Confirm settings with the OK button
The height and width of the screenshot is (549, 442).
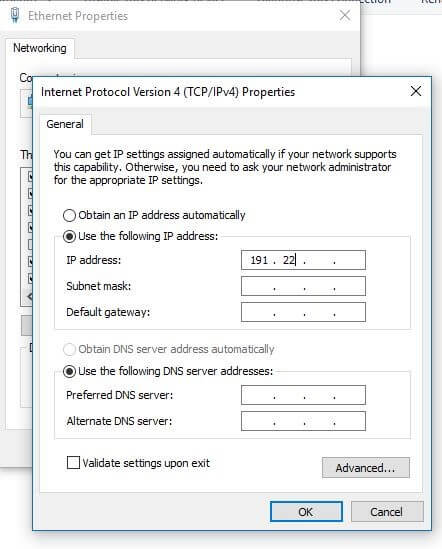coord(306,512)
